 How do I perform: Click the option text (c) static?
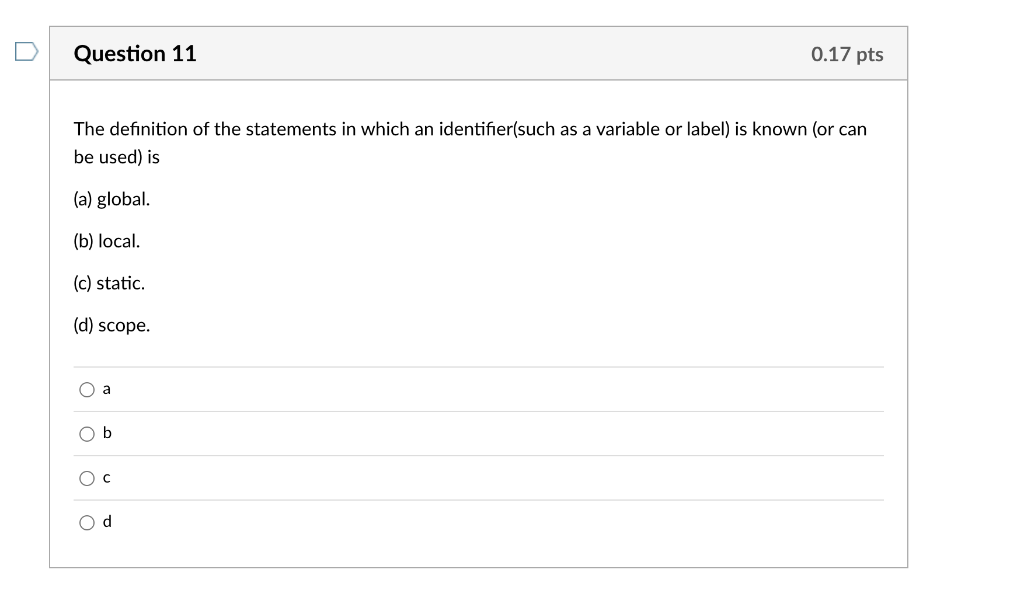point(108,283)
